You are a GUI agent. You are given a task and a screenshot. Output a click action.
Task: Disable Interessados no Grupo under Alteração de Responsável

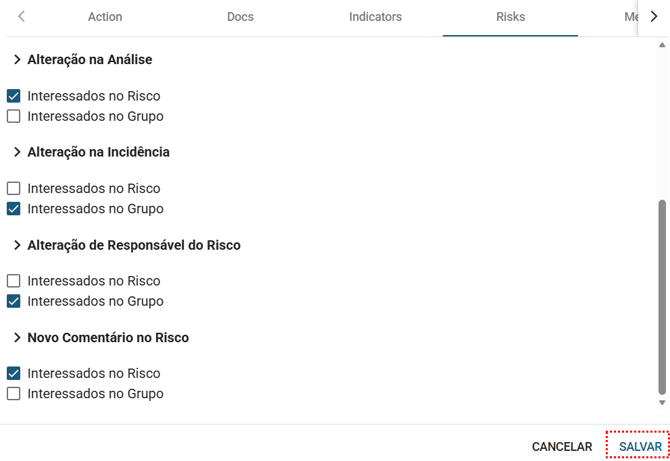14,301
